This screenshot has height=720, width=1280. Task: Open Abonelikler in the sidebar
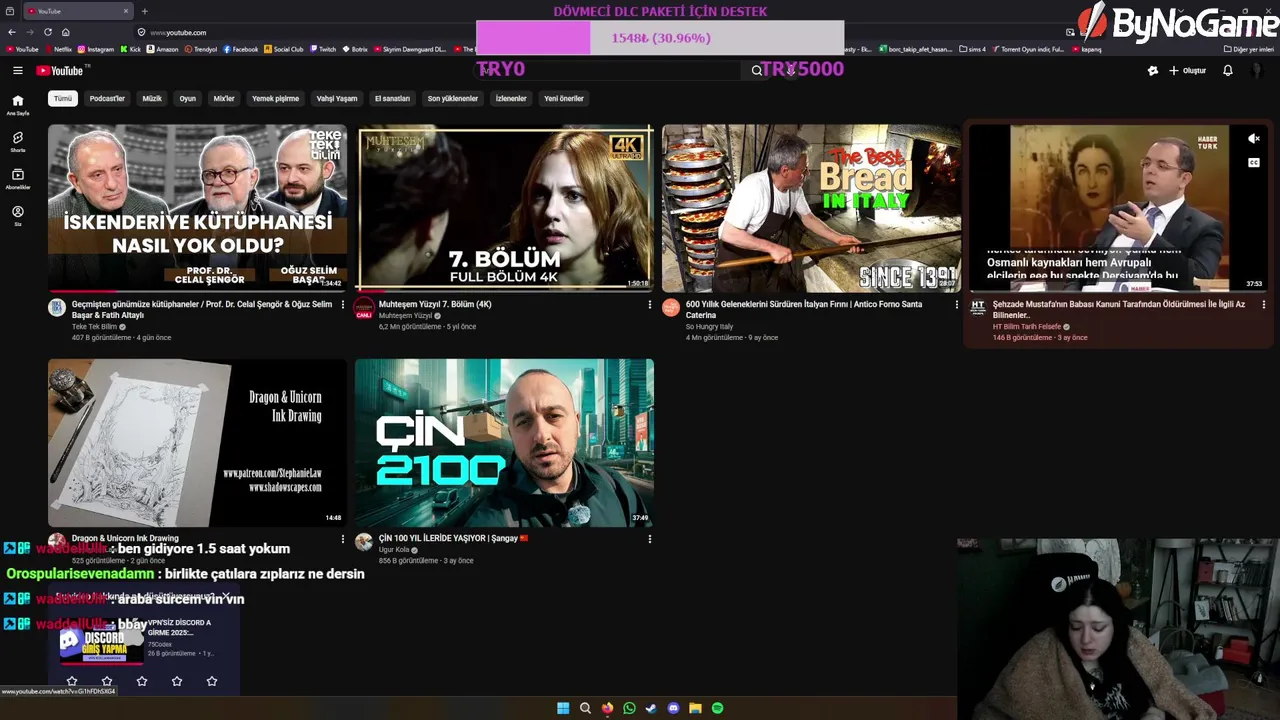[17, 178]
